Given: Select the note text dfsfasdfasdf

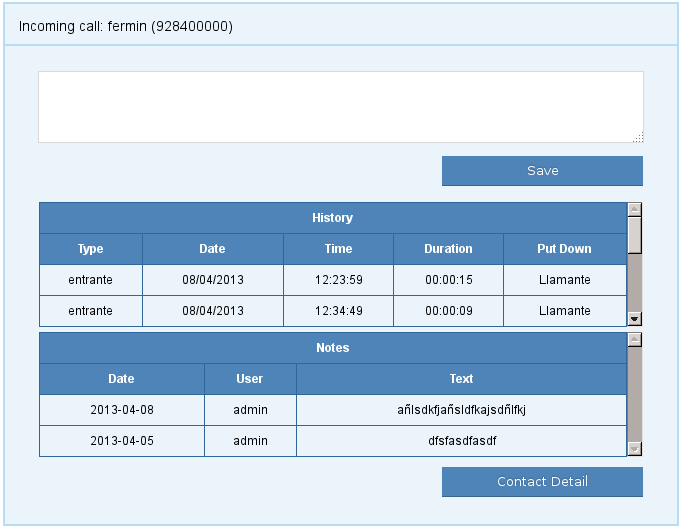Looking at the screenshot, I should (x=461, y=441).
